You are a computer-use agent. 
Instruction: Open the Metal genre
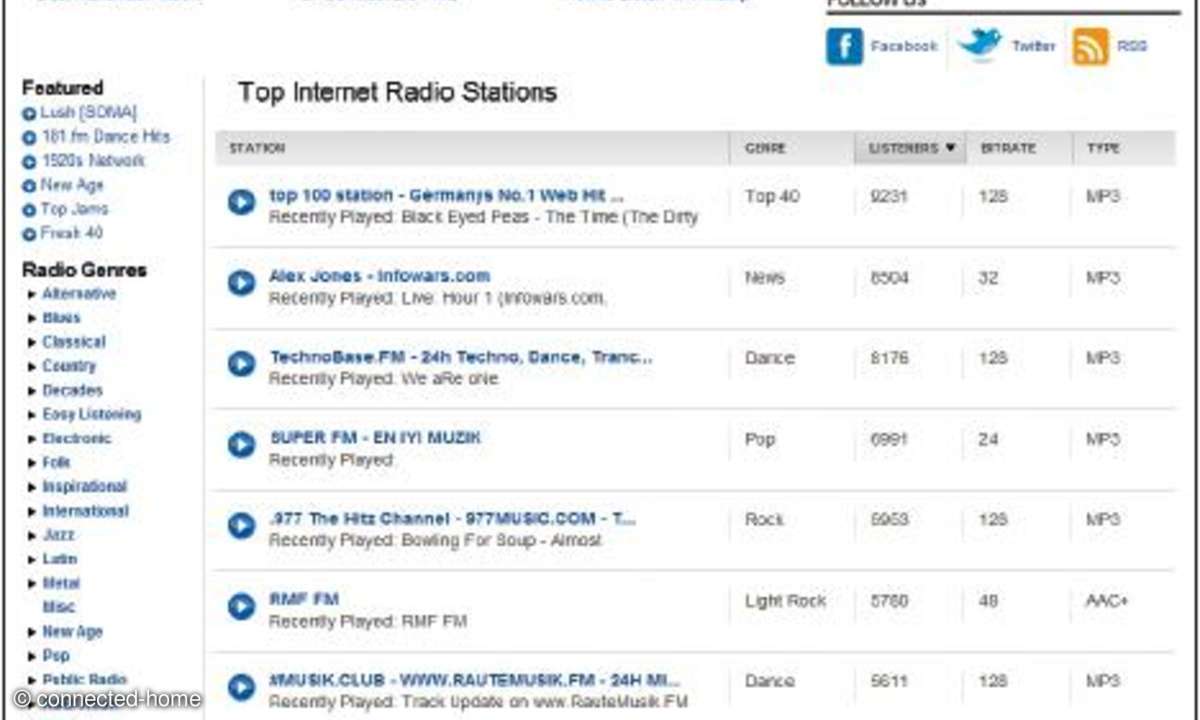[61, 583]
